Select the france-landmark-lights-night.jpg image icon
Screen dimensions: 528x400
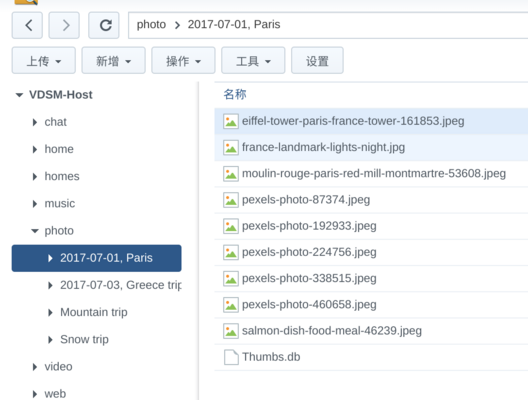click(231, 147)
